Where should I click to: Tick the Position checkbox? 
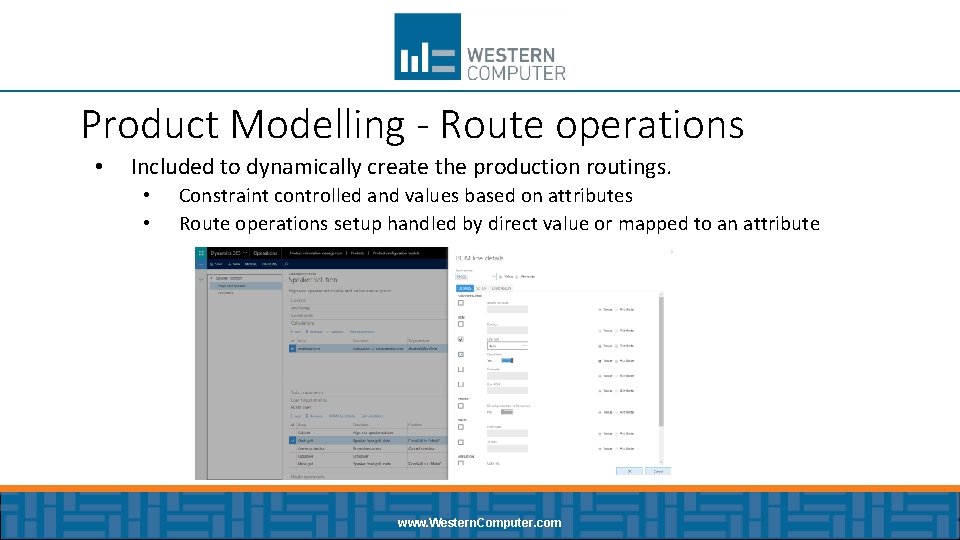(461, 324)
